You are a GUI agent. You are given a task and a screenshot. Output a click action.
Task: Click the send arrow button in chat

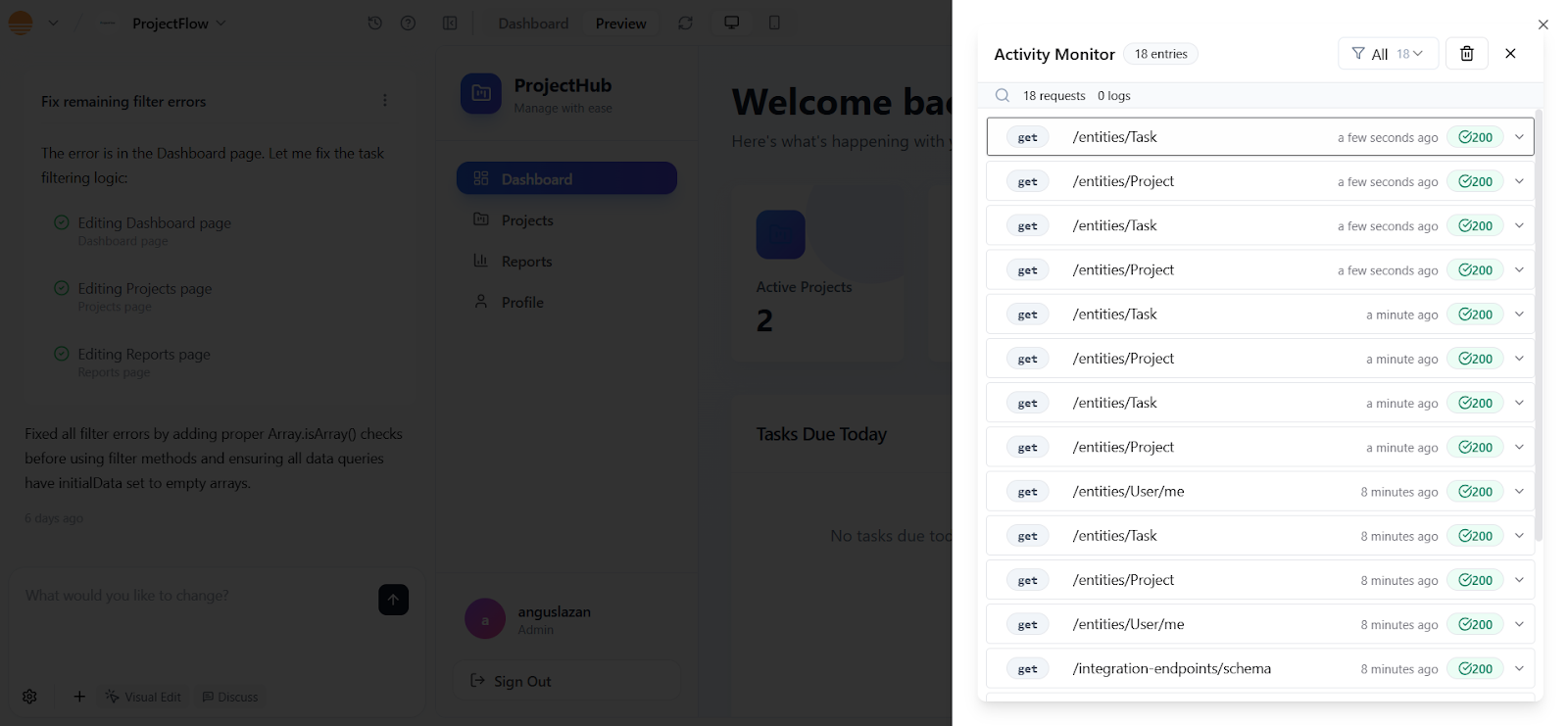point(393,600)
